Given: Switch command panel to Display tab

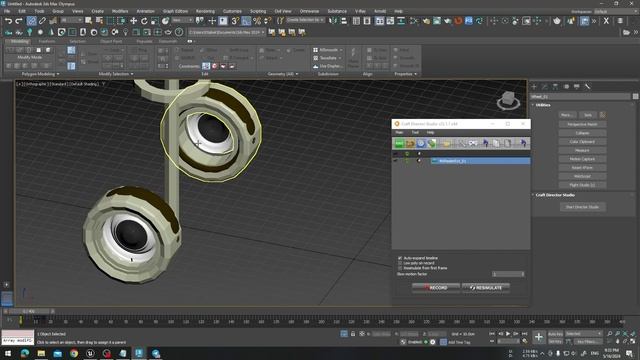Looking at the screenshot, I should (577, 87).
